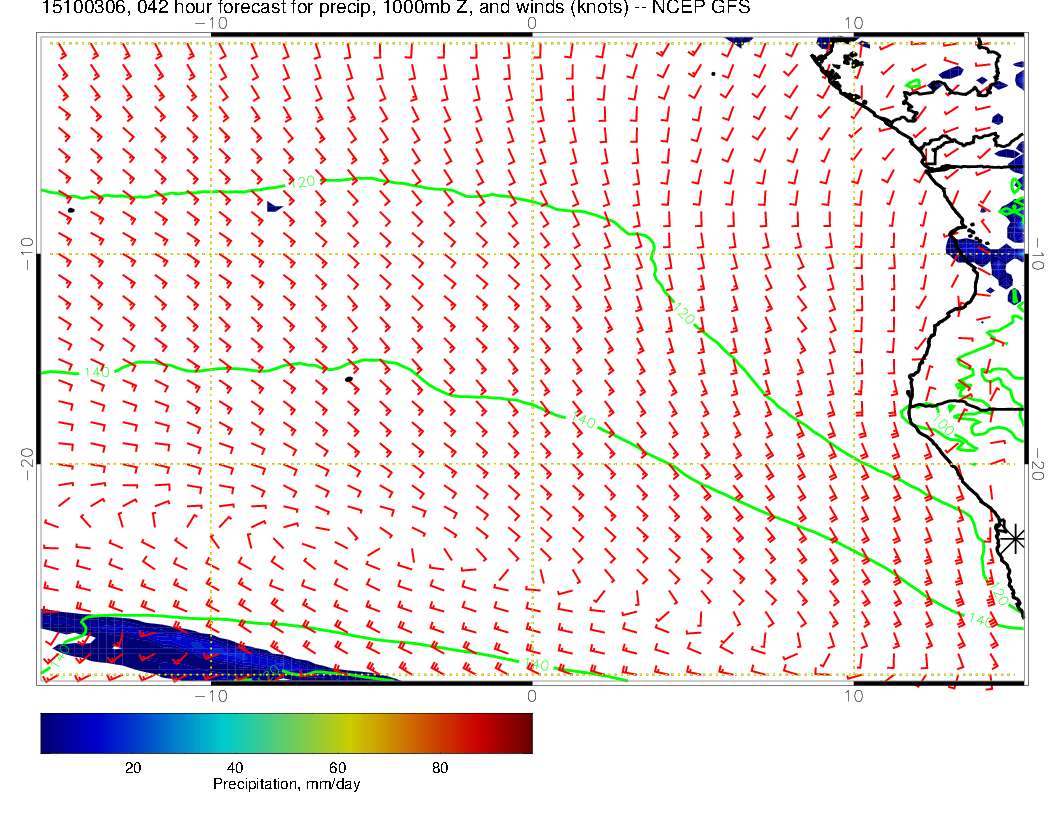Click the colorbar tick label 20
This screenshot has height=816, width=1056.
(132, 767)
